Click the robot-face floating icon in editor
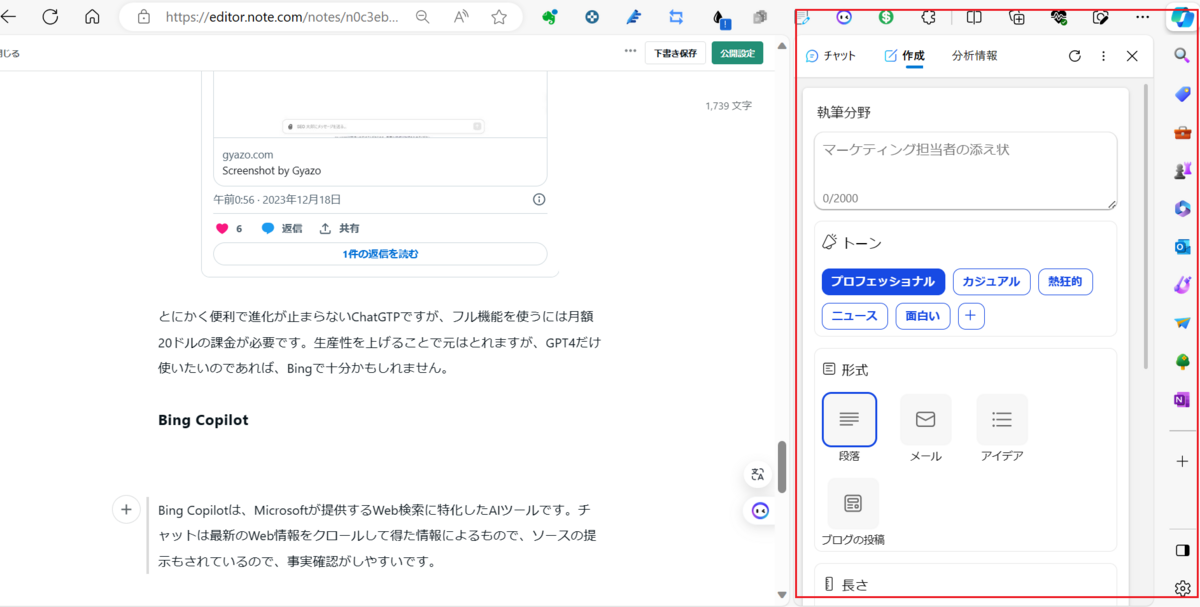 coord(761,511)
